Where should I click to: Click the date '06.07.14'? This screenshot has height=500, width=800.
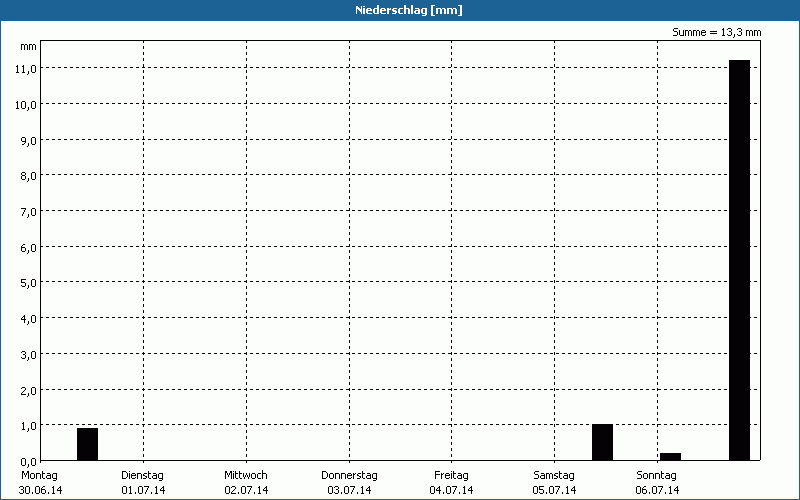pyautogui.click(x=658, y=491)
